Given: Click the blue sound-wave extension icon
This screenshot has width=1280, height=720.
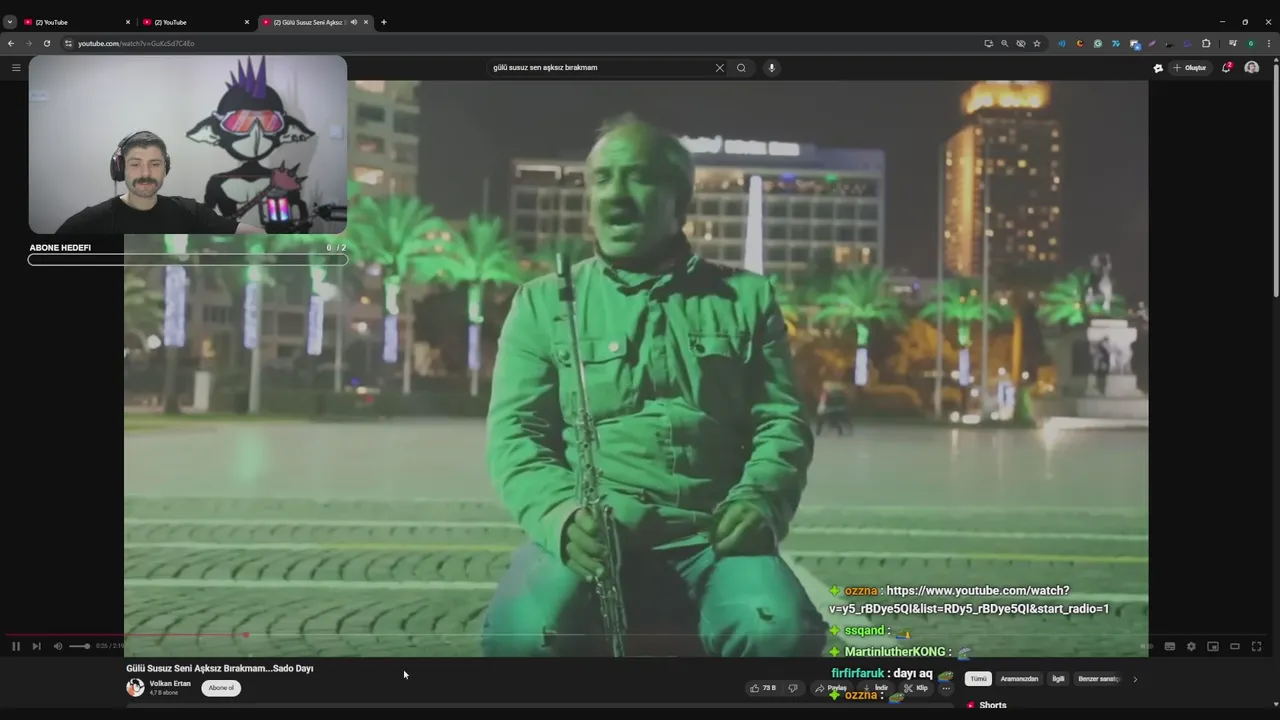Looking at the screenshot, I should point(1062,43).
